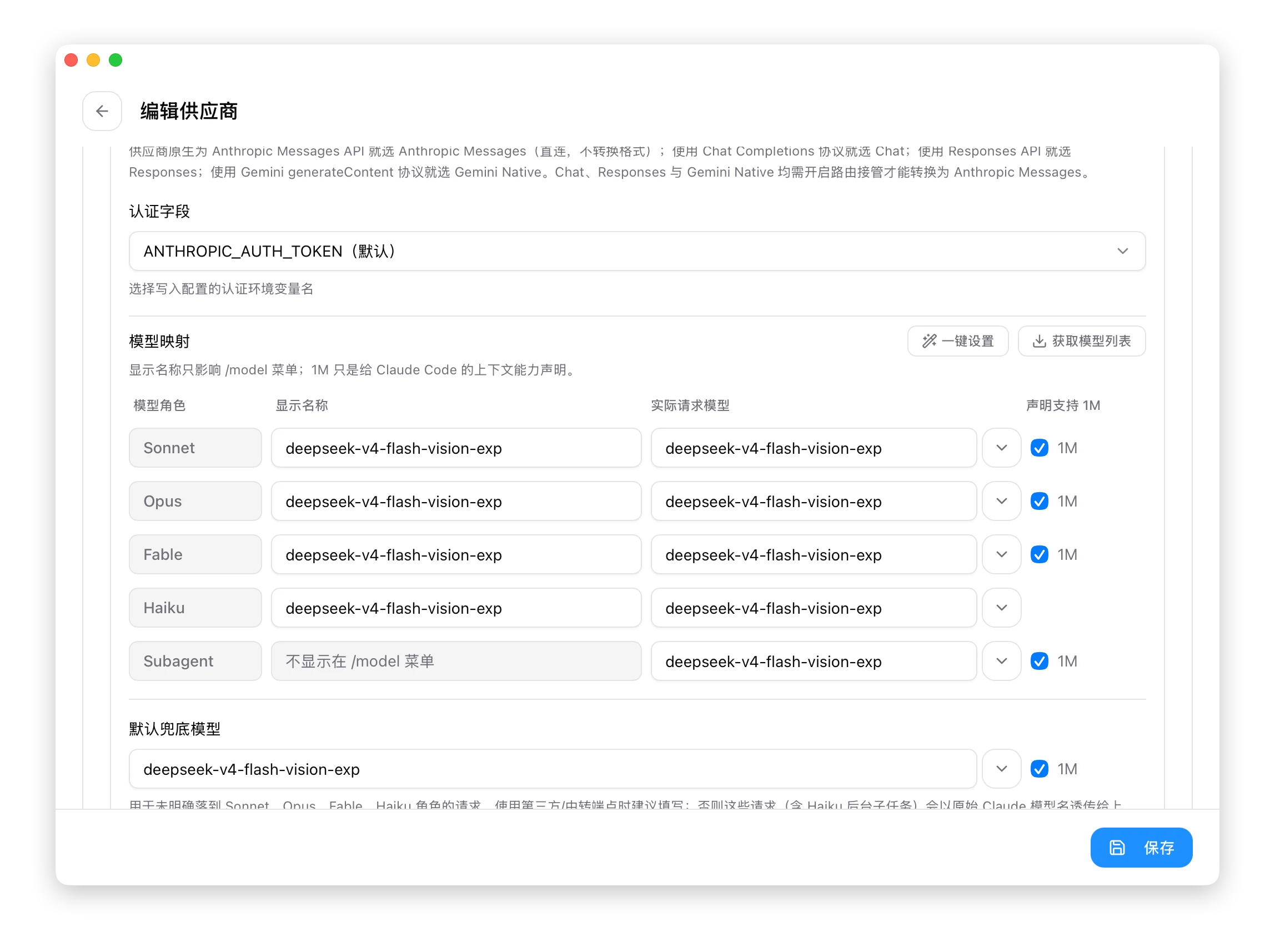
Task: Click the 模型映射 section heading
Action: [x=159, y=341]
